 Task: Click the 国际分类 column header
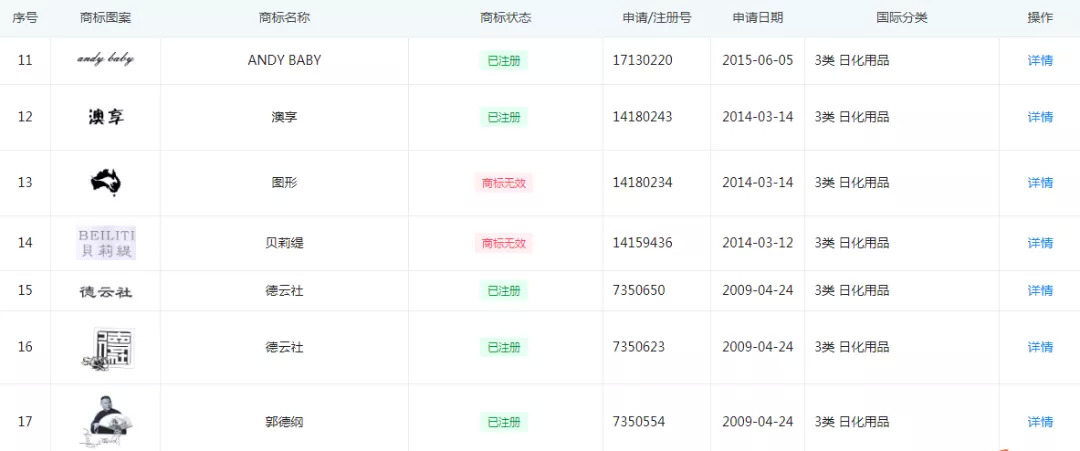[902, 18]
